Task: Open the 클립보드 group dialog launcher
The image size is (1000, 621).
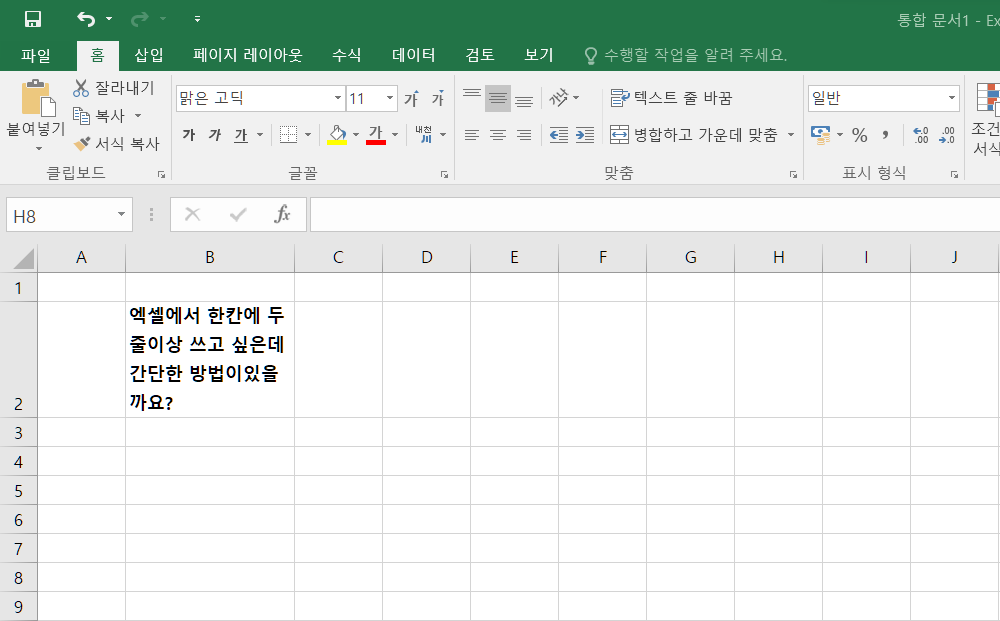Action: tap(161, 174)
